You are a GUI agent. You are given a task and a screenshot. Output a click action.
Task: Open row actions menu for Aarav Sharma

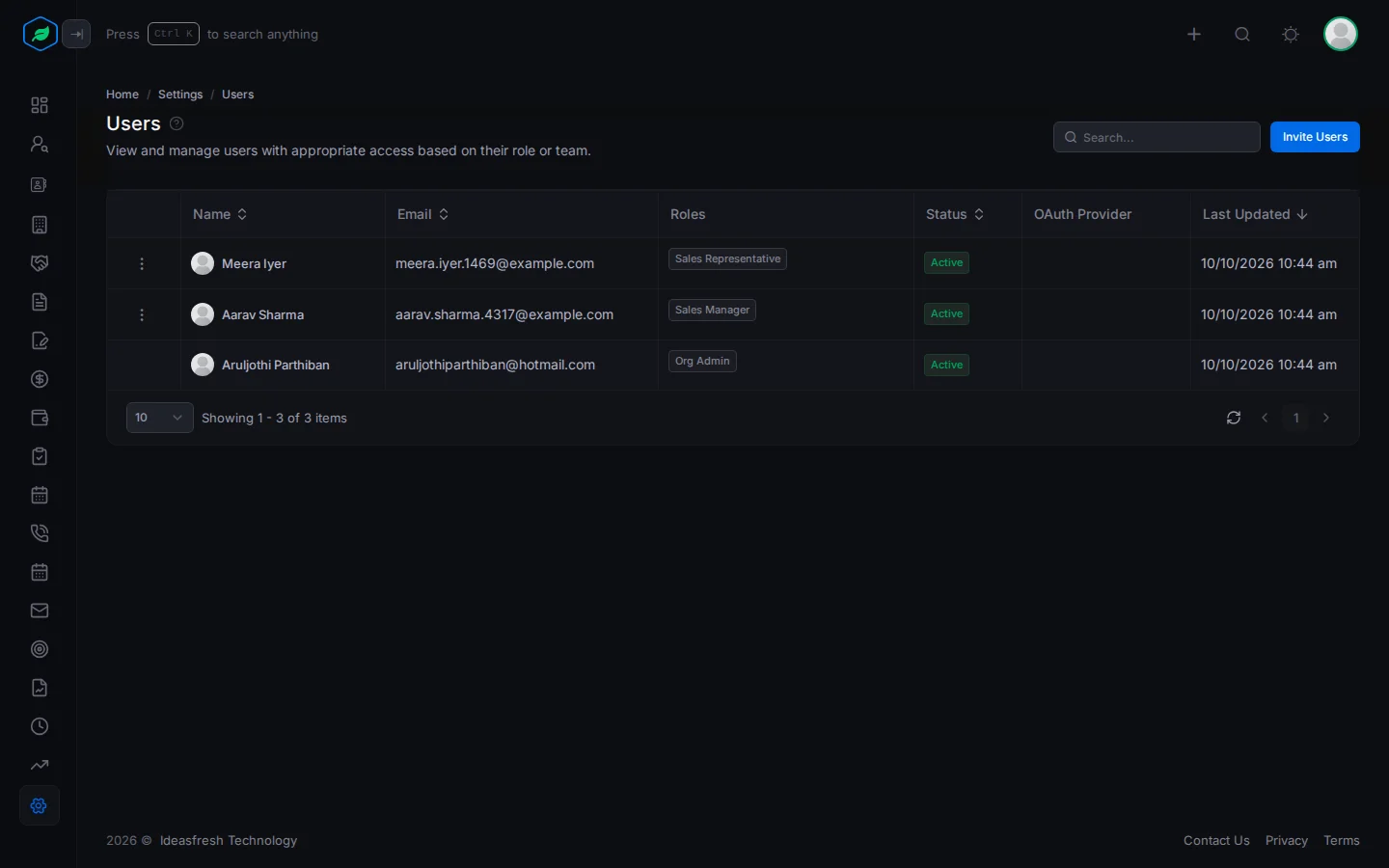point(142,314)
